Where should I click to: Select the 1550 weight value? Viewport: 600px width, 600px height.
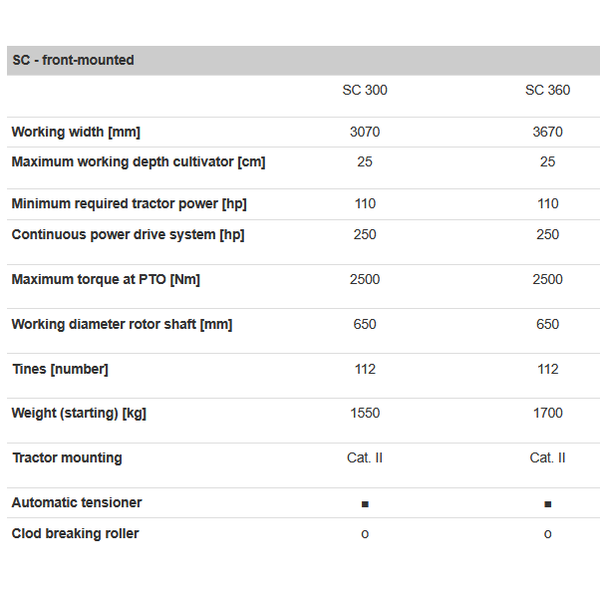(364, 413)
